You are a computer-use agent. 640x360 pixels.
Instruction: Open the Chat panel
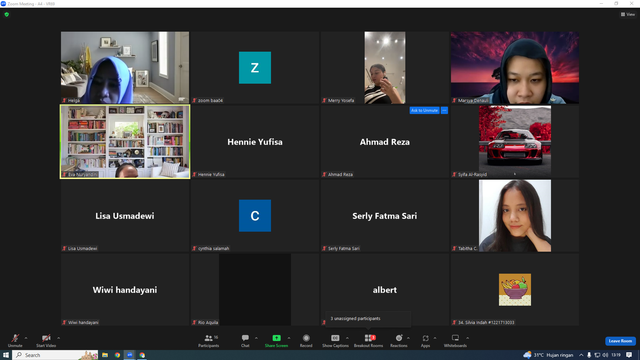pyautogui.click(x=245, y=340)
